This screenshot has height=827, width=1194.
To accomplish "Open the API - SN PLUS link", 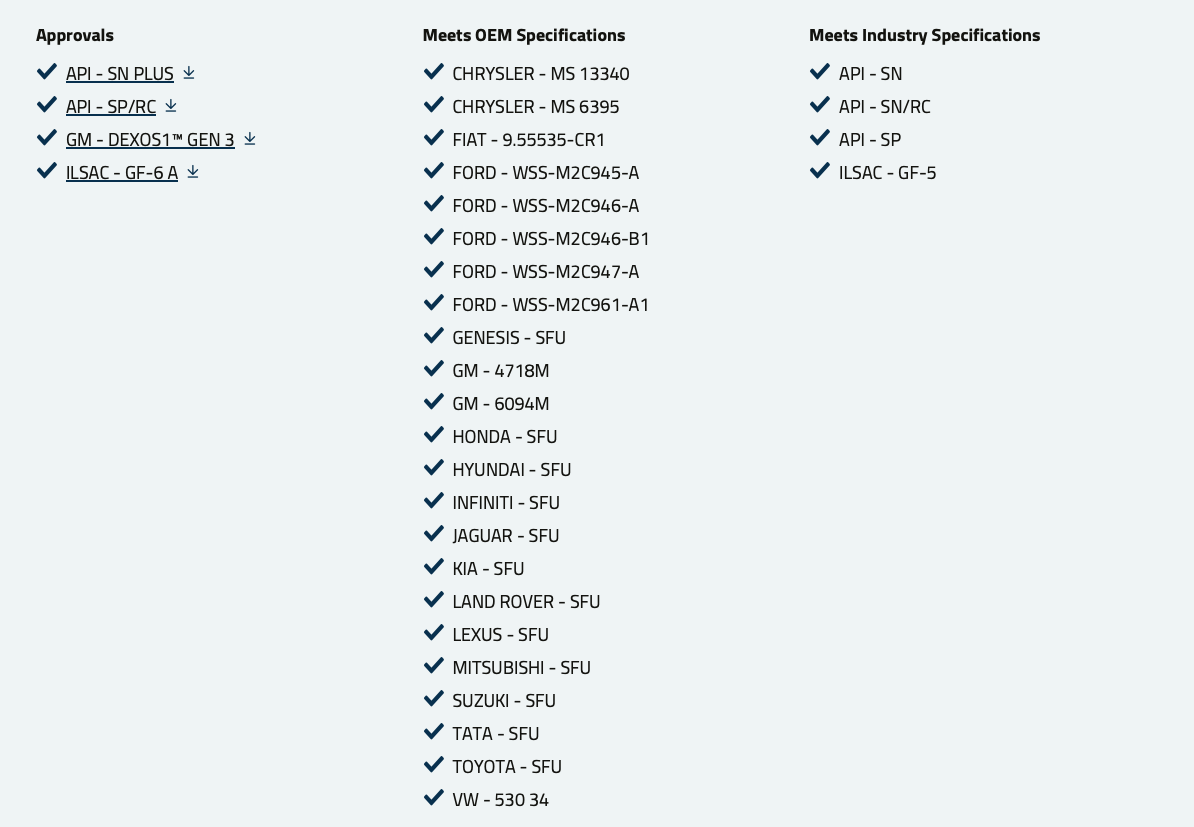I will [x=120, y=74].
